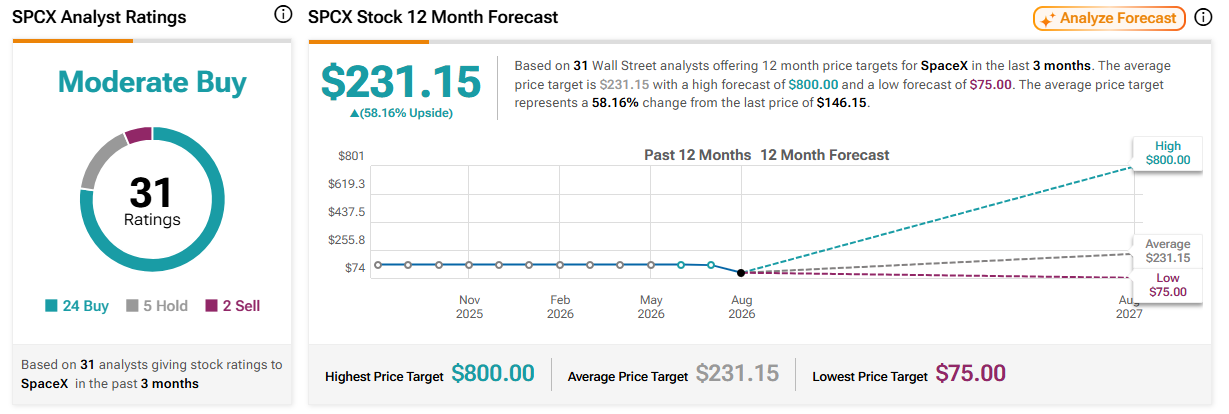
Task: Click the Nov 2025 axis label
Action: [469, 307]
